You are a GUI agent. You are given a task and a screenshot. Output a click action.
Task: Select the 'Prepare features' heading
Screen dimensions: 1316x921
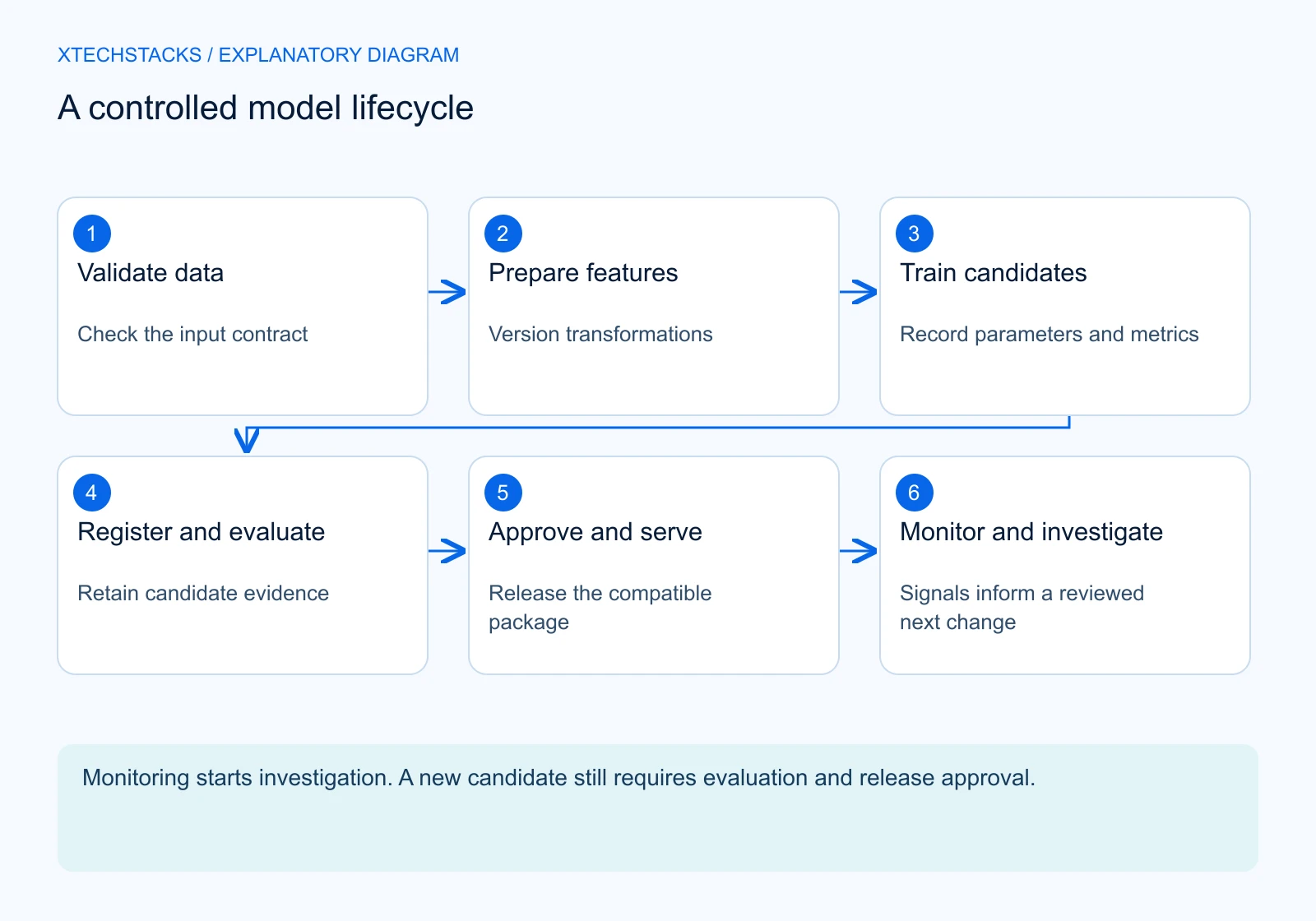point(583,273)
